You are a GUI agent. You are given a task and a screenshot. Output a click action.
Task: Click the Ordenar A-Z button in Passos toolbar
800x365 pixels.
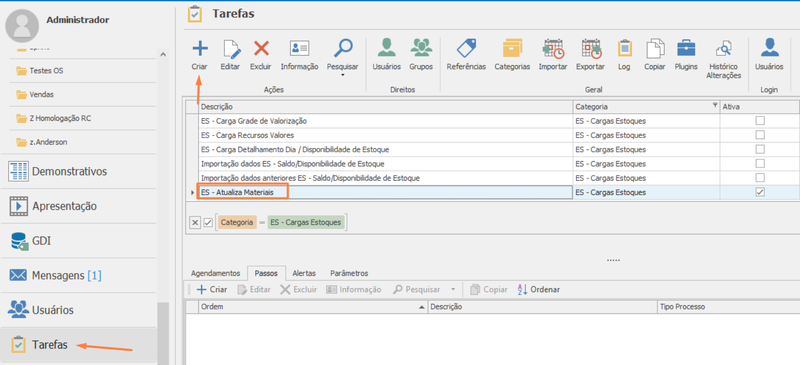click(538, 289)
